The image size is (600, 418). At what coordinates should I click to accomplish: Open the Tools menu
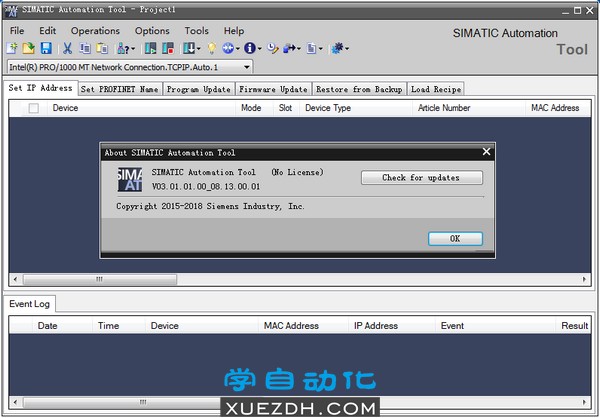[x=197, y=31]
